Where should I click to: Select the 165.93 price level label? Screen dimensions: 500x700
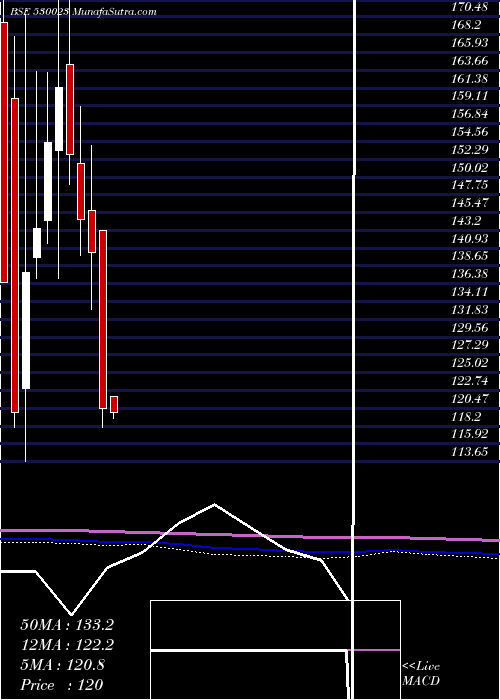pos(470,43)
